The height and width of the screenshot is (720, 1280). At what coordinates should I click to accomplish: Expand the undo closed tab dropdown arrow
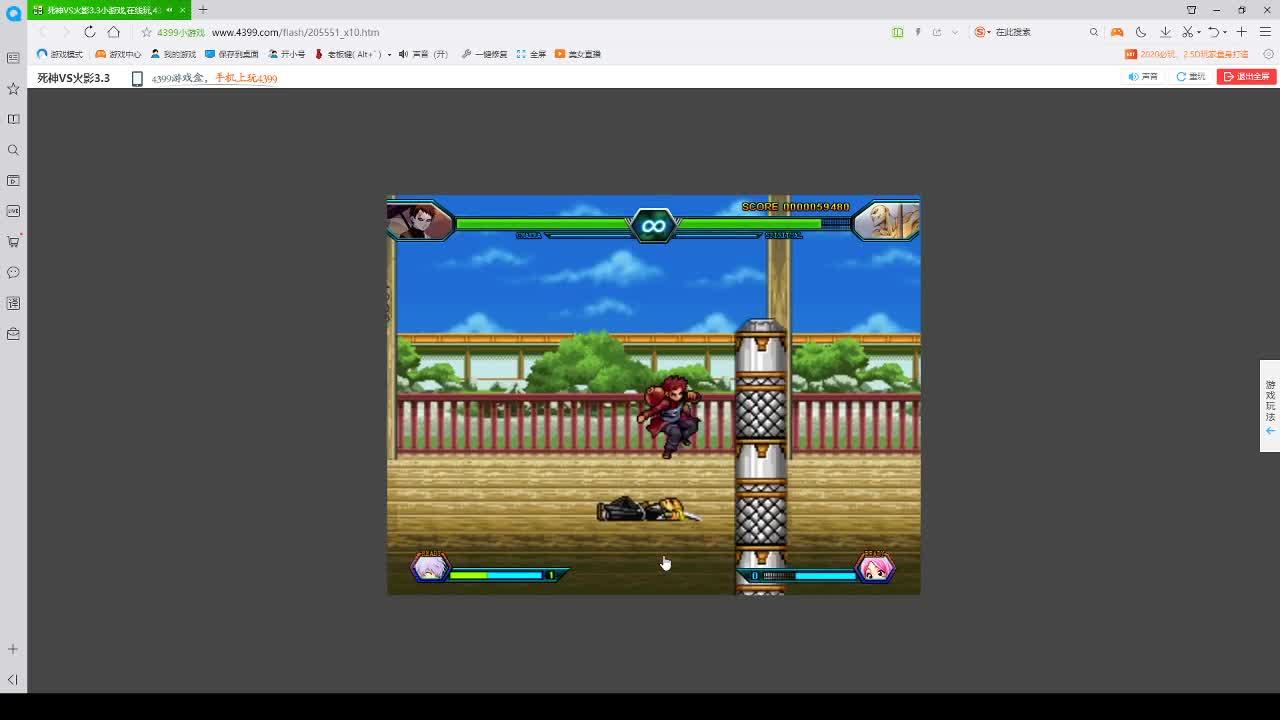click(x=1224, y=32)
